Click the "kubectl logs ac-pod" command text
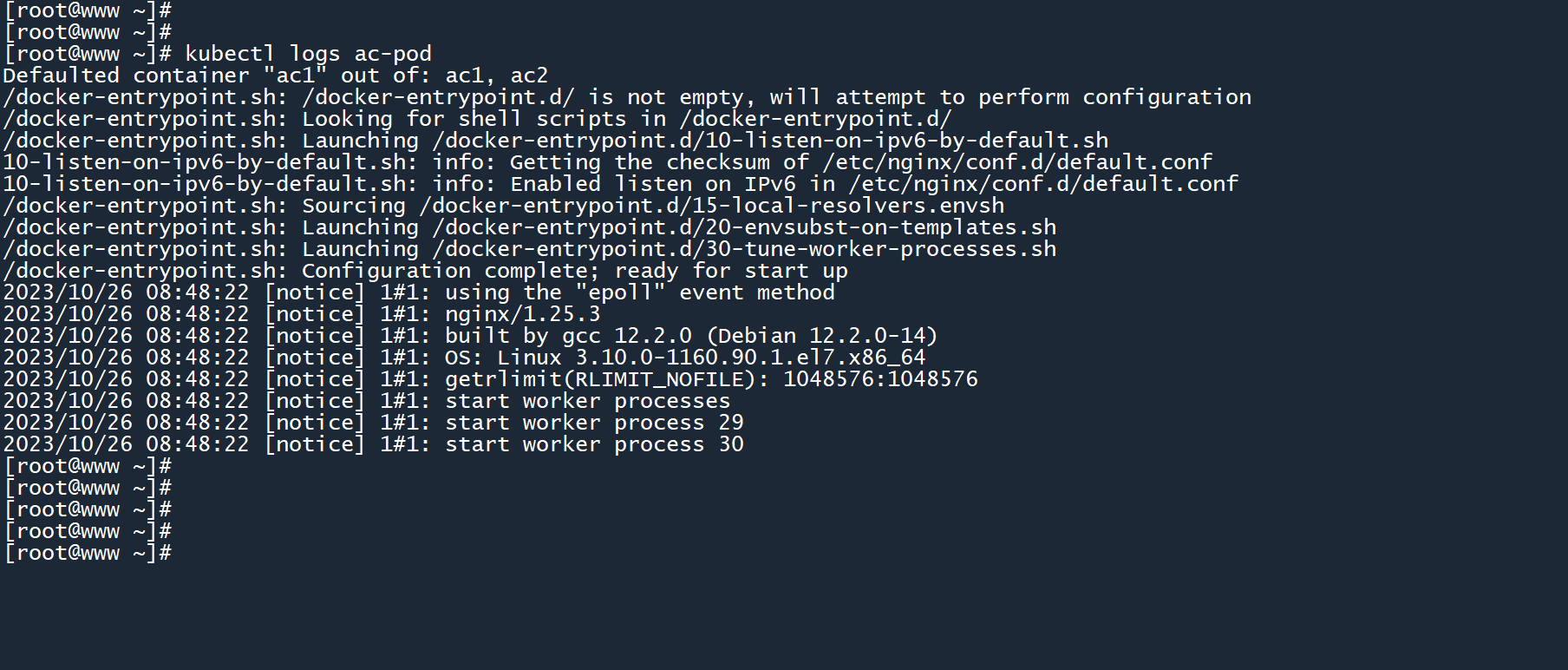Image resolution: width=1568 pixels, height=670 pixels. coord(308,54)
